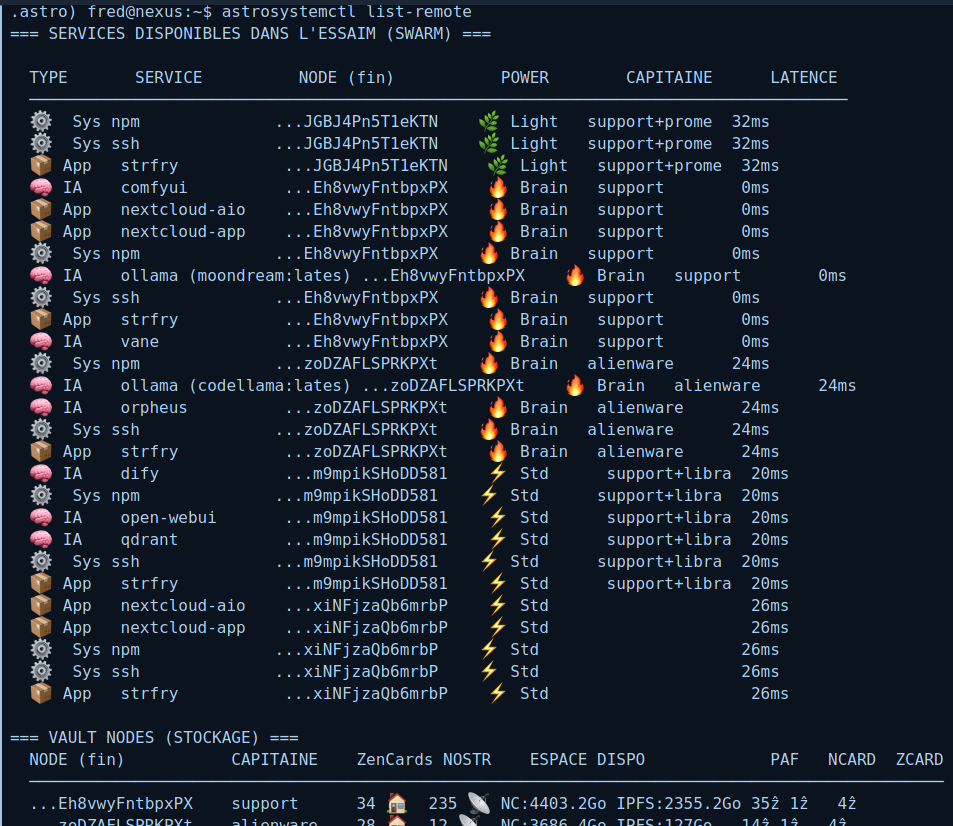Click the package icon on the 32ms strfry row

[40, 165]
